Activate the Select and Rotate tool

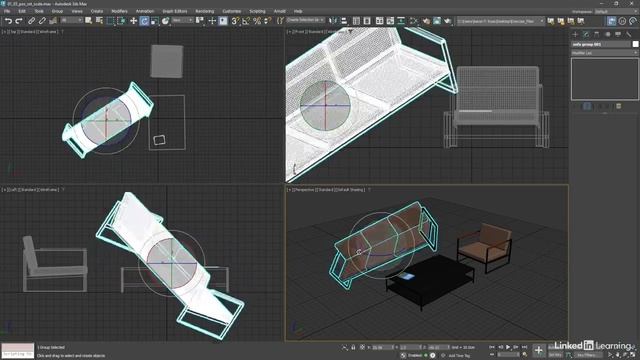pyautogui.click(x=144, y=21)
